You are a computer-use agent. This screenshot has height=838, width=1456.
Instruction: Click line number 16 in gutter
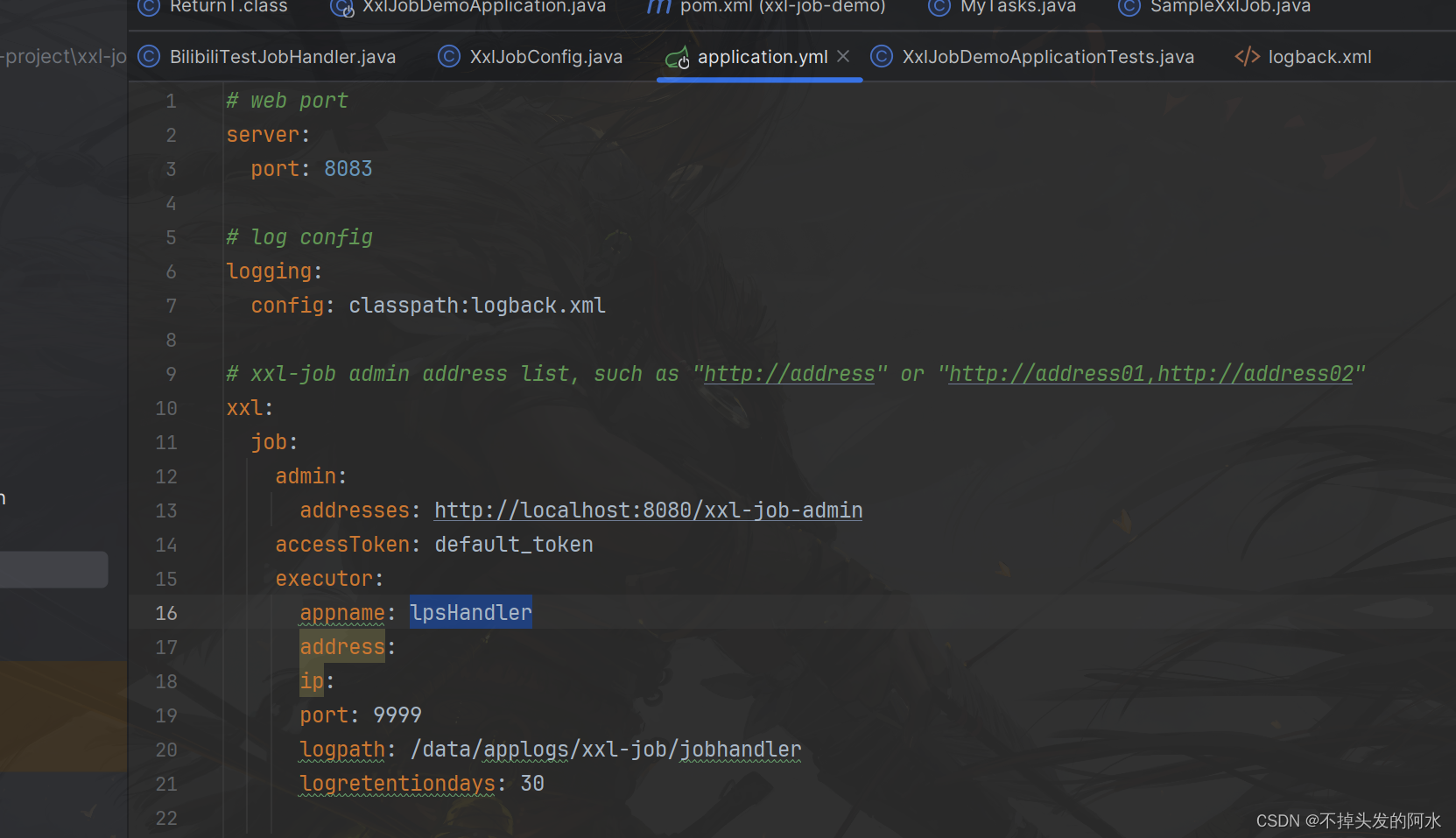(166, 613)
